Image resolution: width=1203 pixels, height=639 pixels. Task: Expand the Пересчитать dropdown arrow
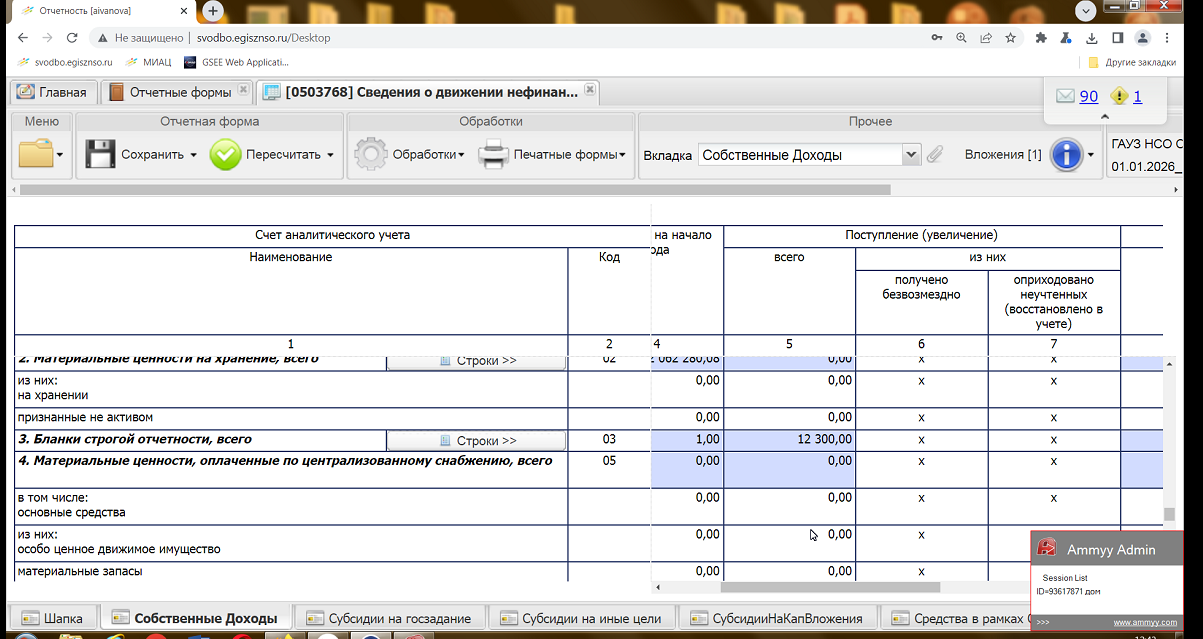click(x=330, y=155)
